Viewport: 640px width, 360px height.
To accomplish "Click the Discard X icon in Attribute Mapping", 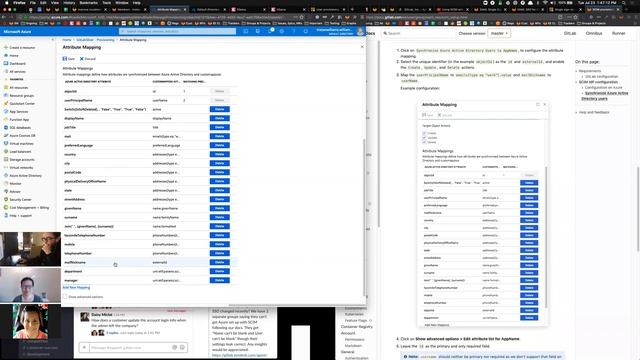I will tap(82, 59).
